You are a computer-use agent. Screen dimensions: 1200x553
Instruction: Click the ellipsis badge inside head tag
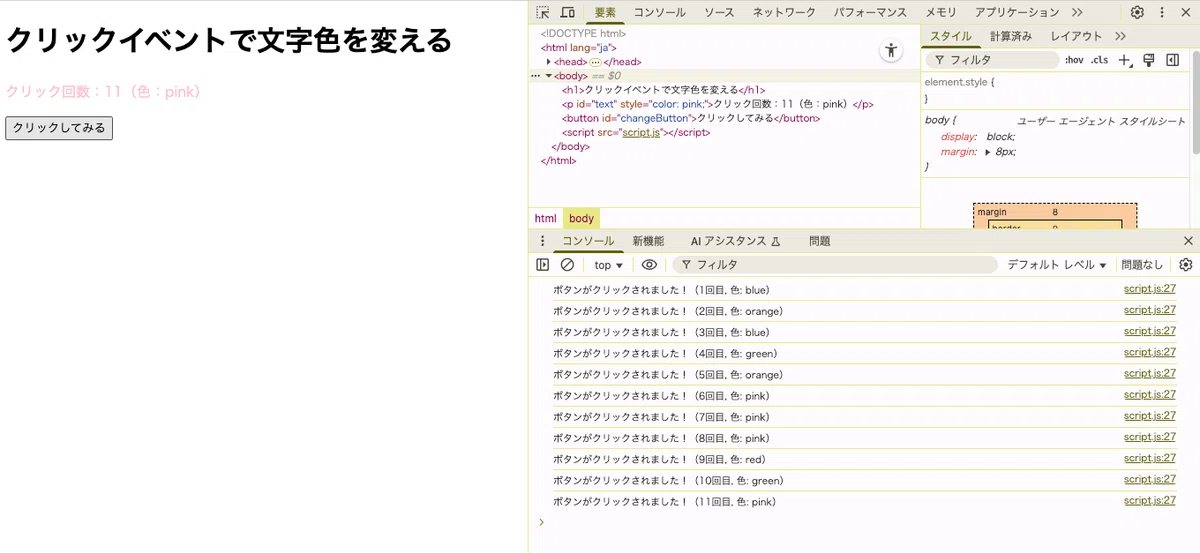pos(595,62)
